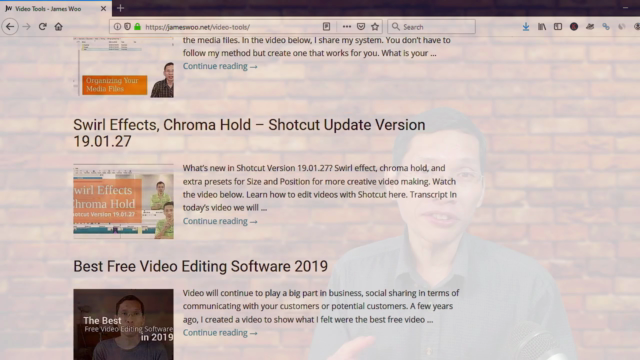
Task: Click the magnifier icon in search box
Action: [x=396, y=27]
